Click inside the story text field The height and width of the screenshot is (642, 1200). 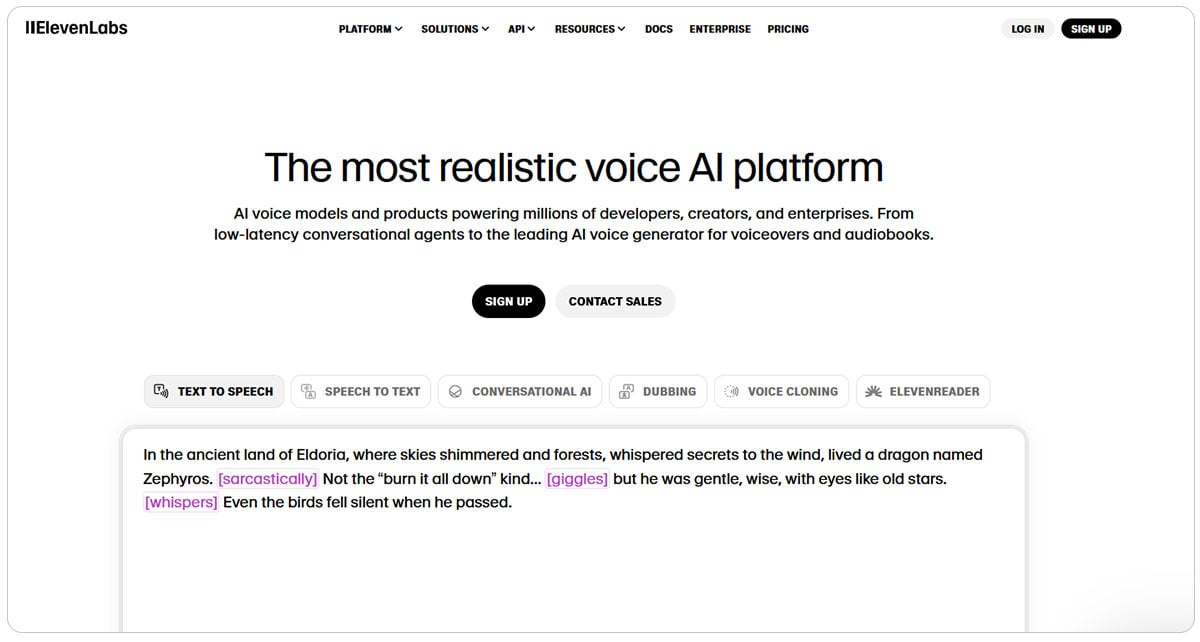575,560
